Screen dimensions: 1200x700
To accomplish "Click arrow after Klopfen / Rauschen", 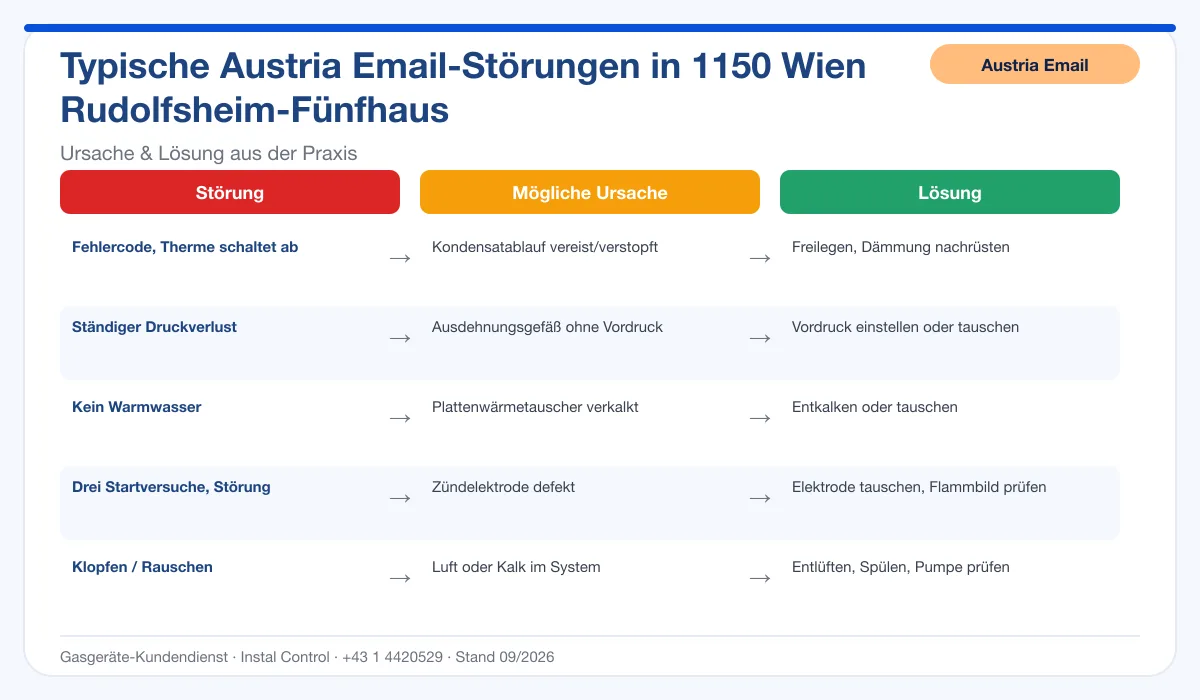I will click(x=400, y=578).
